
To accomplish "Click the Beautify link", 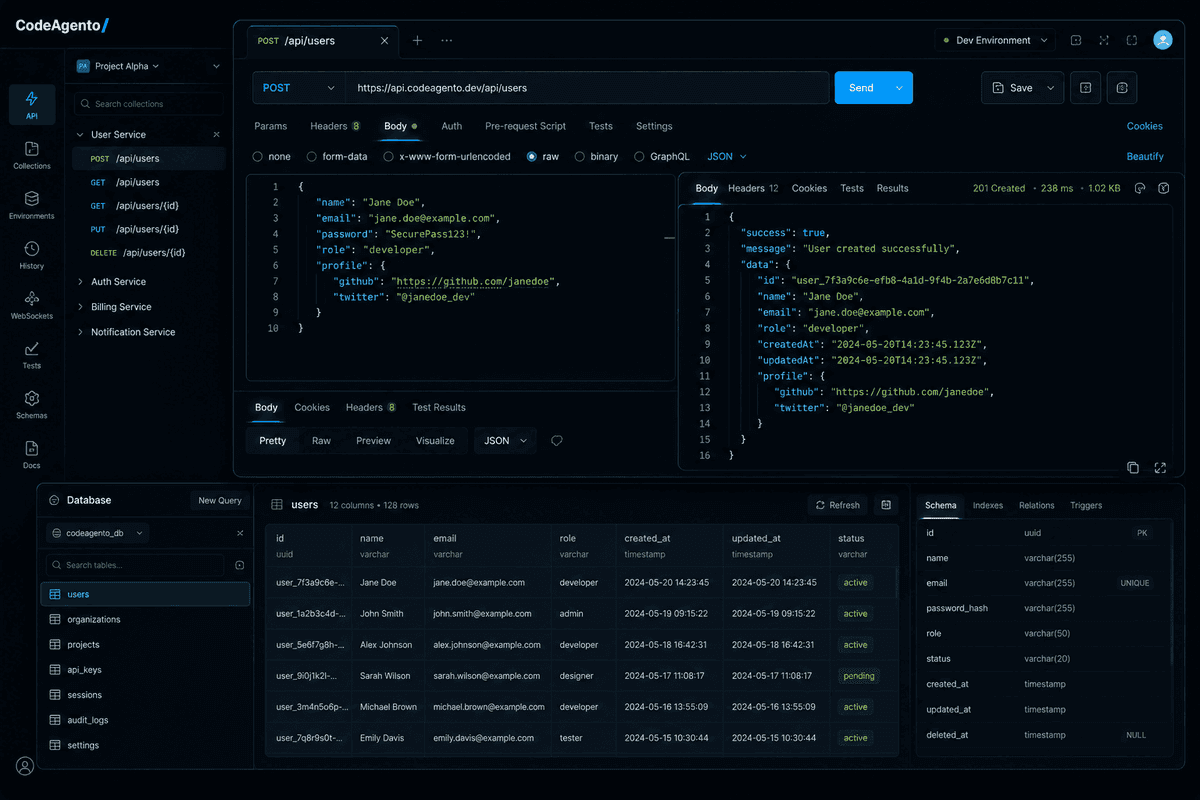I will [x=1145, y=156].
